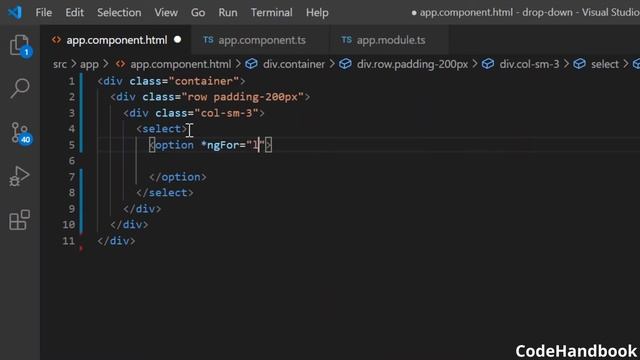This screenshot has height=360, width=640.
Task: Click the closing select tag on line 8
Action: pos(165,193)
